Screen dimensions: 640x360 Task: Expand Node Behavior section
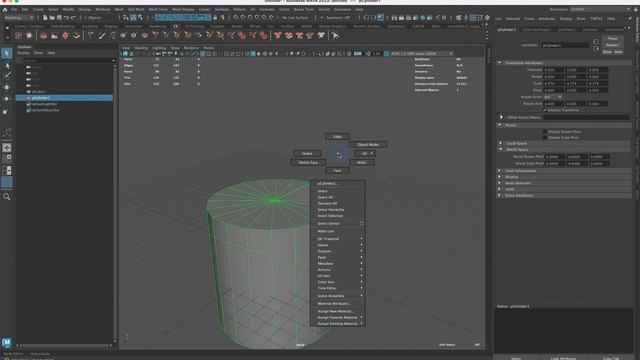click(500, 183)
